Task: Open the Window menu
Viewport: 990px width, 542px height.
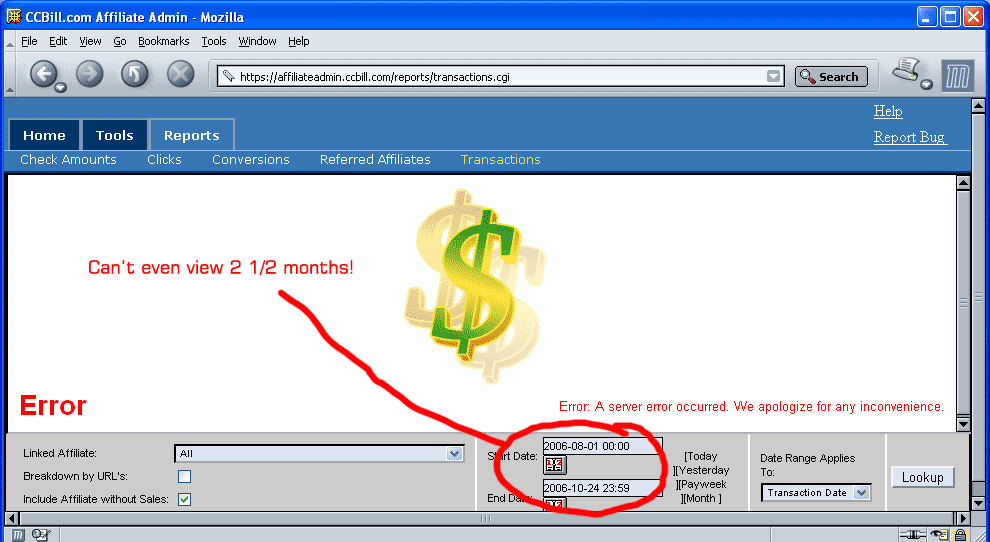Action: 257,41
